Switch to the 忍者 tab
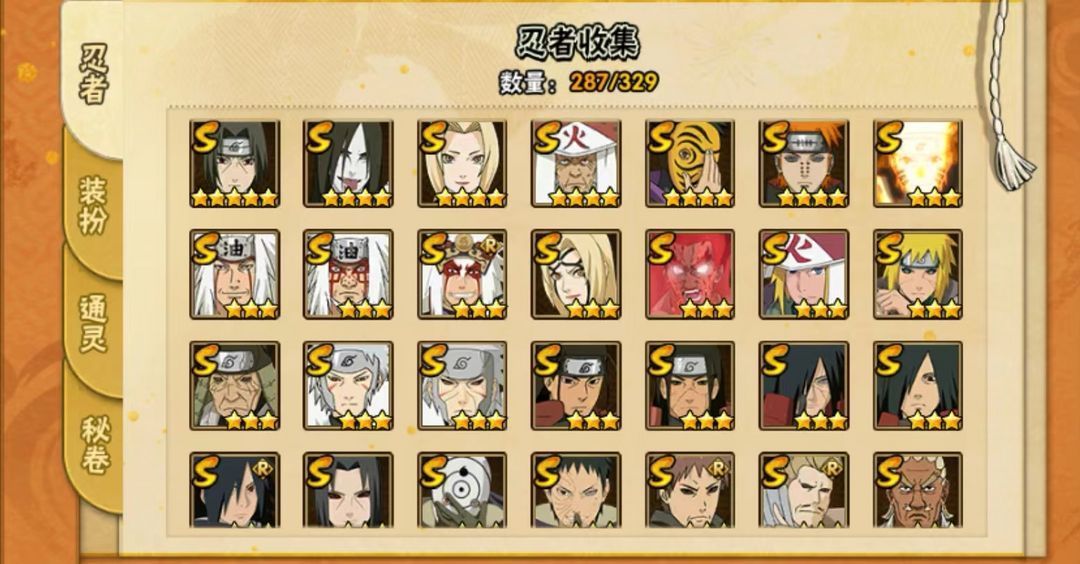This screenshot has height=564, width=1080. (94, 74)
